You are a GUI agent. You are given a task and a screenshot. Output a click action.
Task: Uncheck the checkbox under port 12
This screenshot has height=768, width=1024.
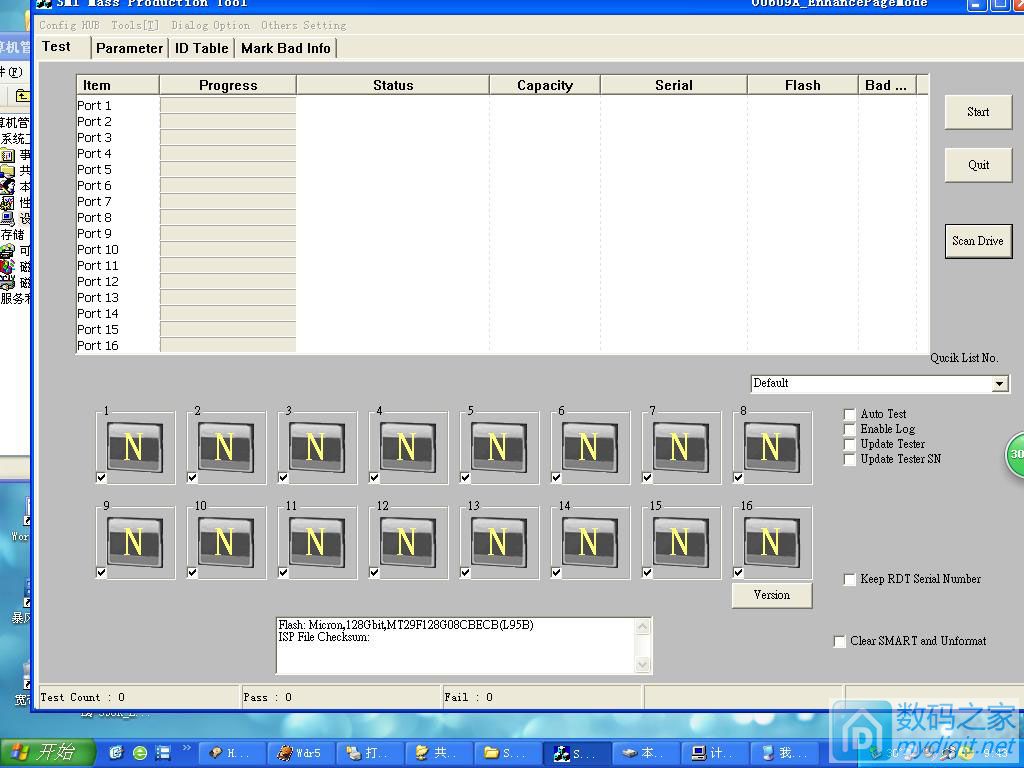coord(374,573)
